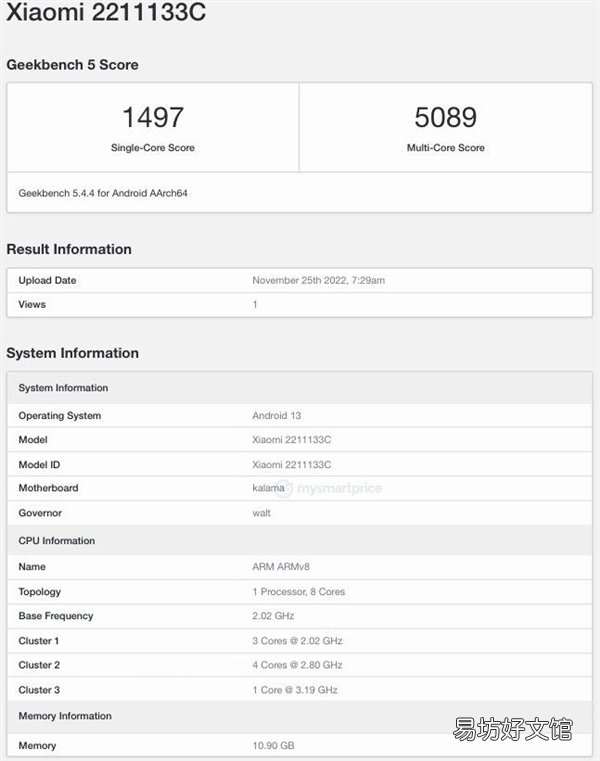Click the Governor row label

coord(40,513)
